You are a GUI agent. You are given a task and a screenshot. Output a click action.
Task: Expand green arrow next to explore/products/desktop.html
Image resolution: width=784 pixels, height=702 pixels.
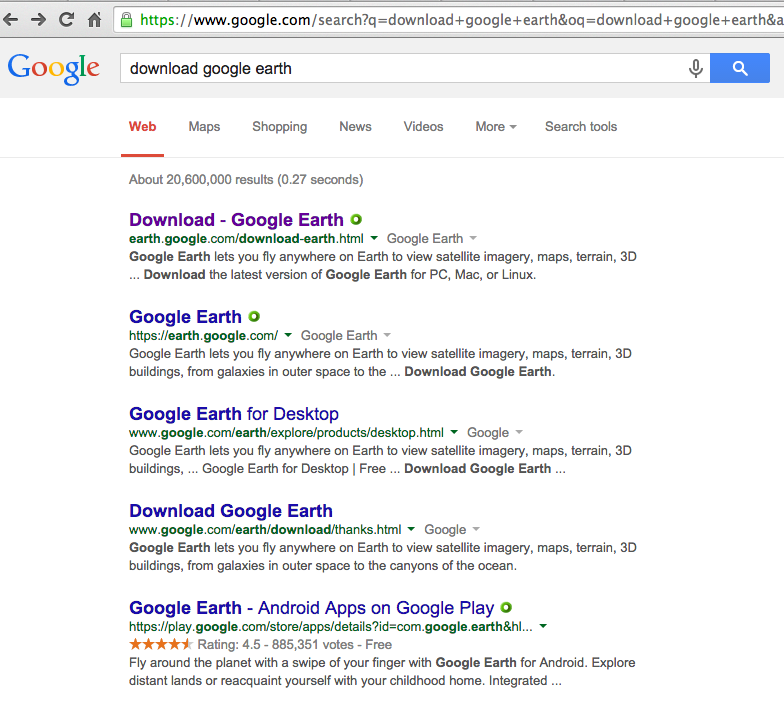point(454,432)
